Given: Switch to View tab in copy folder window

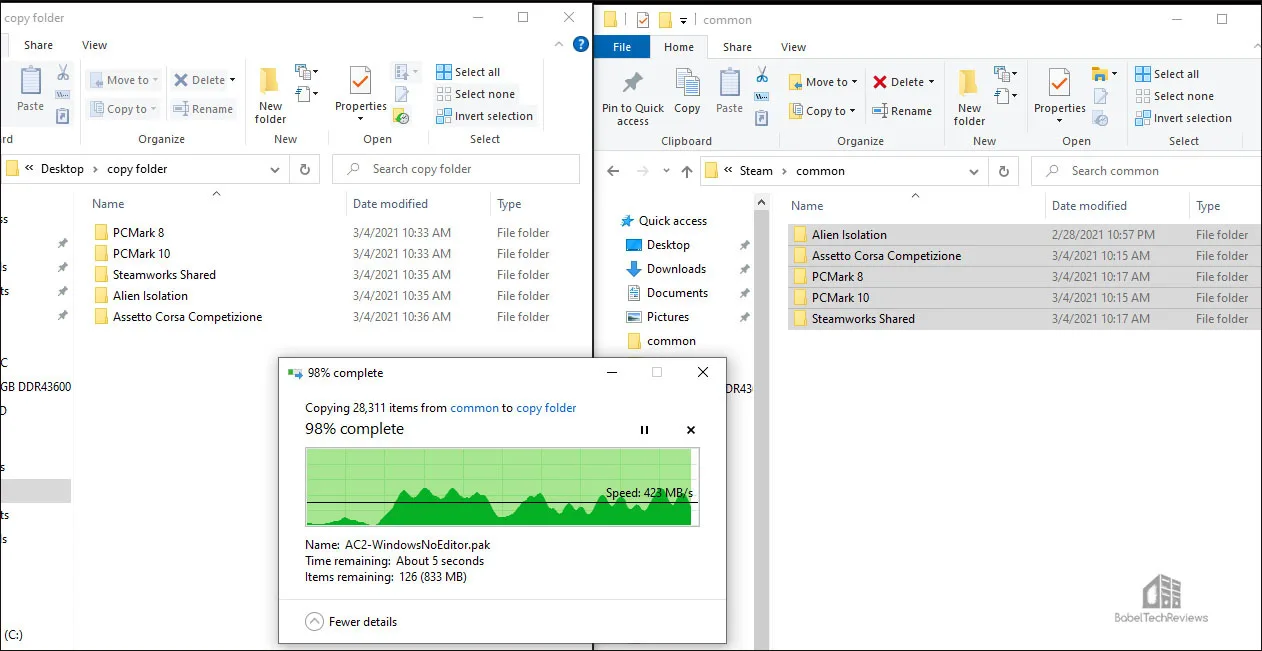Looking at the screenshot, I should point(94,45).
